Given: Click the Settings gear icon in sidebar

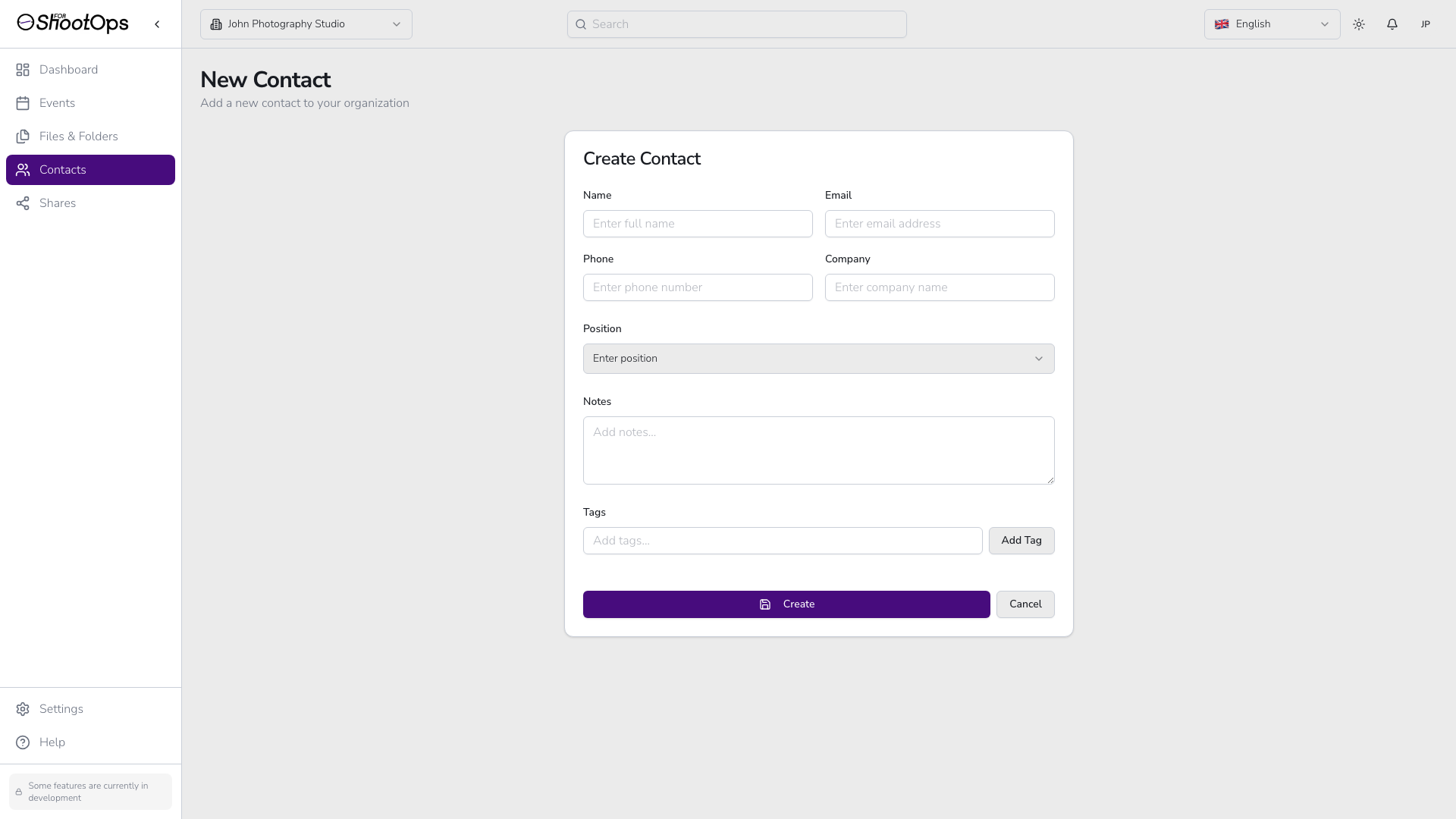Looking at the screenshot, I should (23, 709).
